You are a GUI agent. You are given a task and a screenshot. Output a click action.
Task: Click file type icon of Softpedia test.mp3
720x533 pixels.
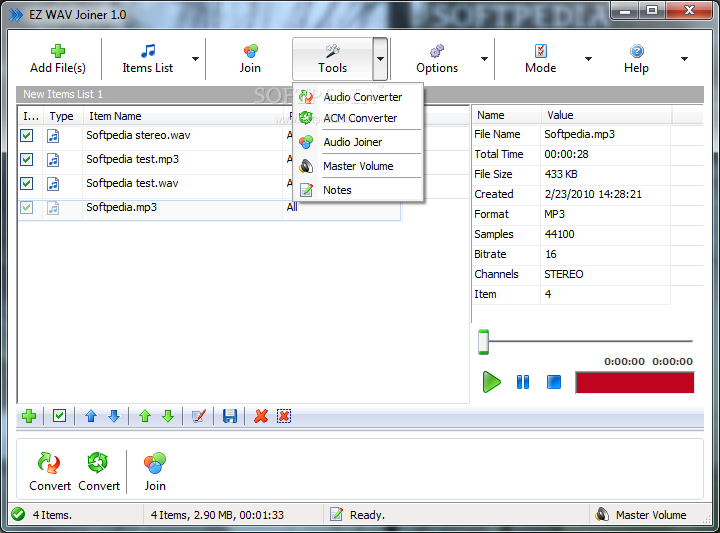(53, 159)
